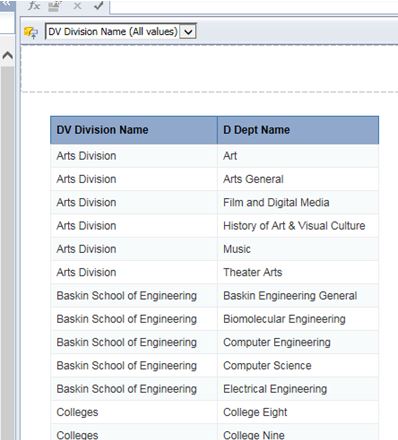Click the up chevron in left panel
This screenshot has height=440, width=398.
click(7, 55)
